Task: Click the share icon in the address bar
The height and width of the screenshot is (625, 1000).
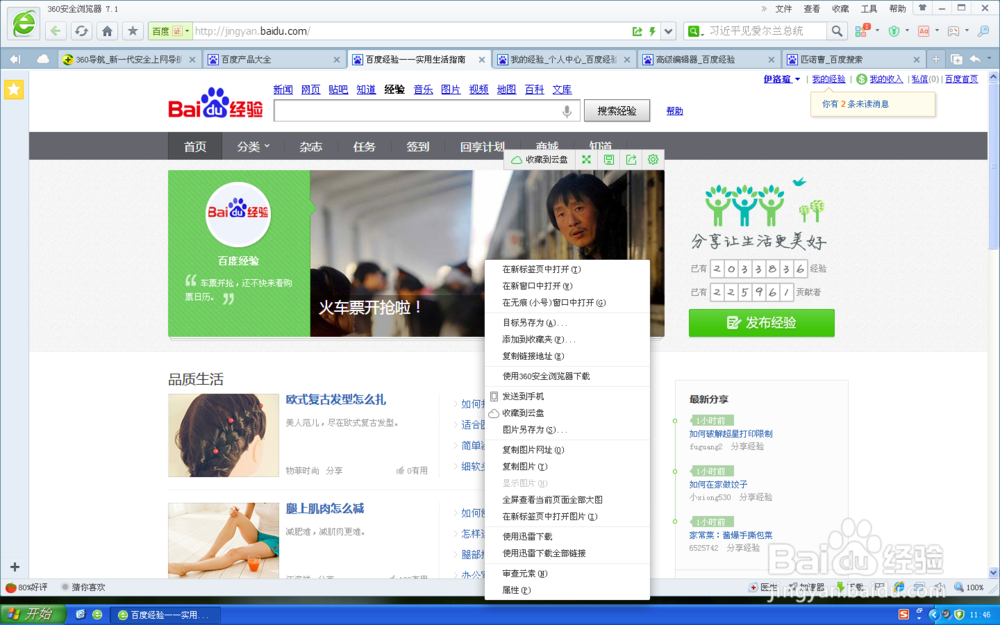Action: coord(636,31)
